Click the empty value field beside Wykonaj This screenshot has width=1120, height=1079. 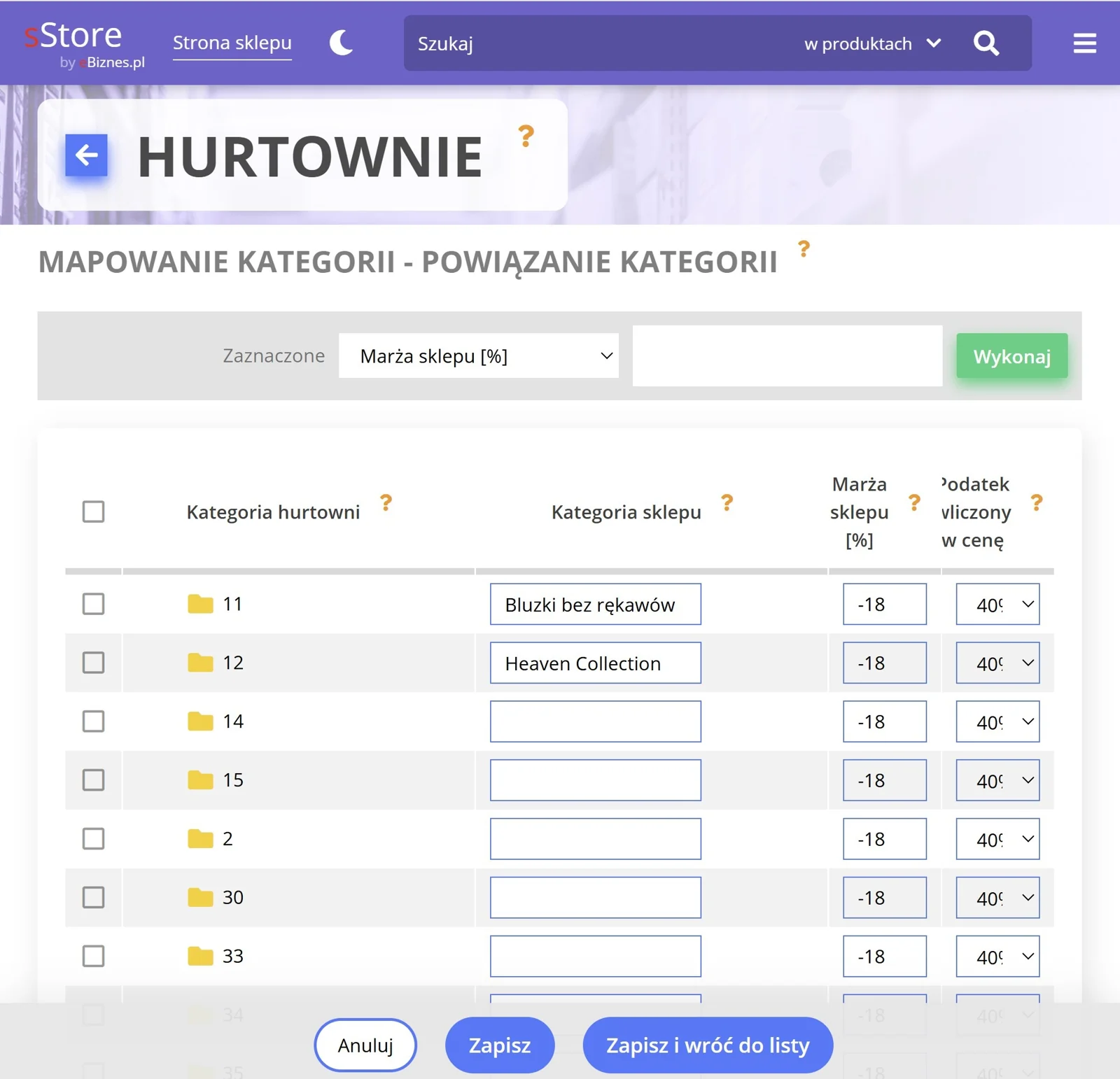[x=787, y=355]
